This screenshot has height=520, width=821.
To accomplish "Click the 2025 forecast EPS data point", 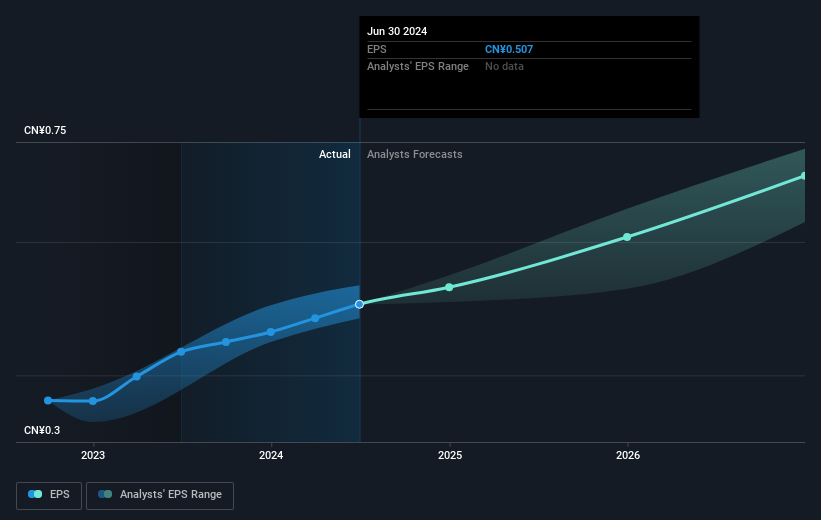I will coord(449,287).
